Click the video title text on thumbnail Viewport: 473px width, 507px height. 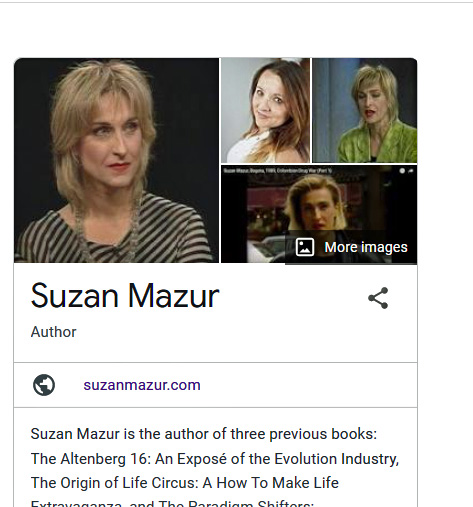pyautogui.click(x=278, y=171)
